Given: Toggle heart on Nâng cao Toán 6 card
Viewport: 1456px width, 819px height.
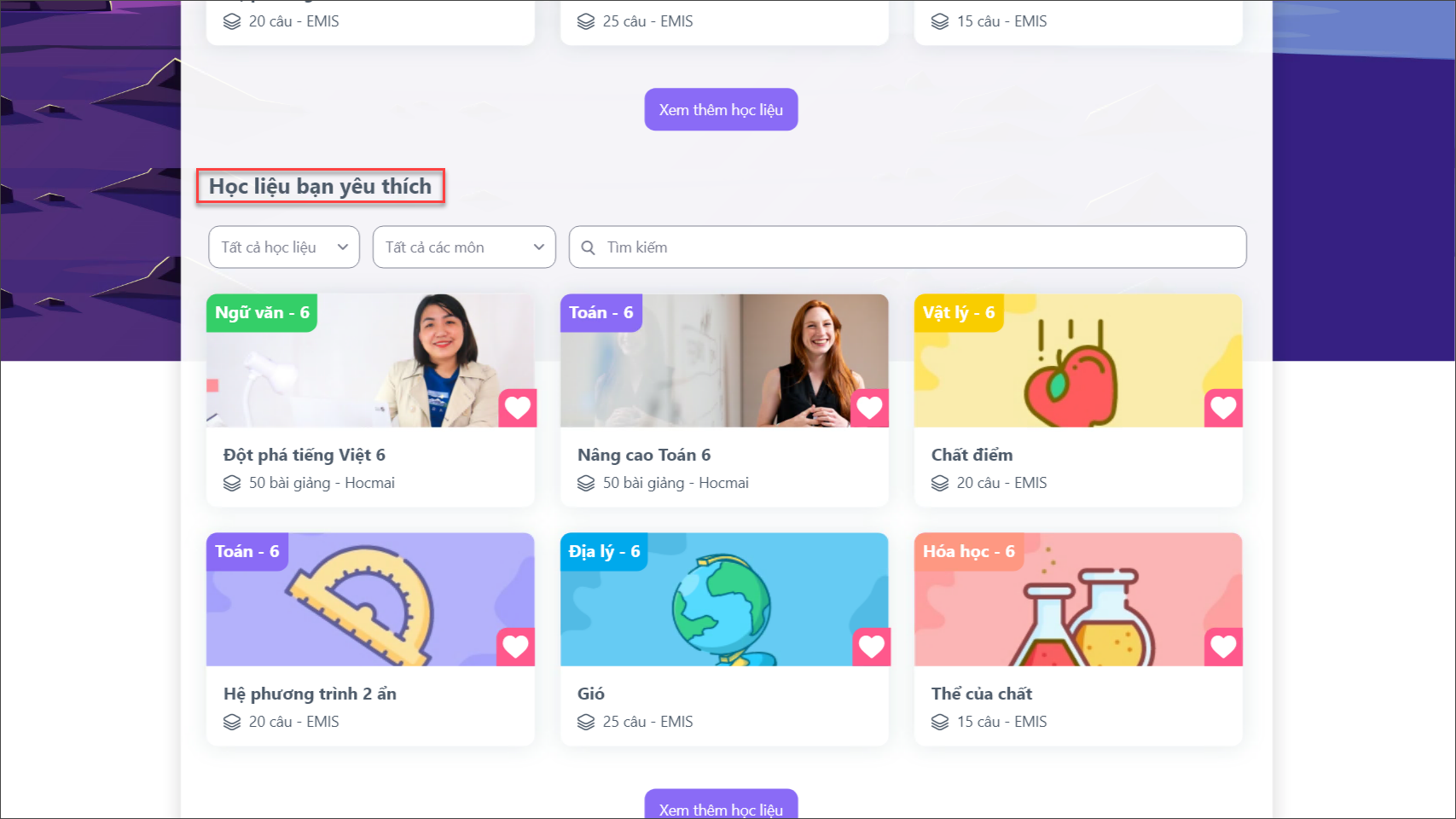Looking at the screenshot, I should point(869,408).
